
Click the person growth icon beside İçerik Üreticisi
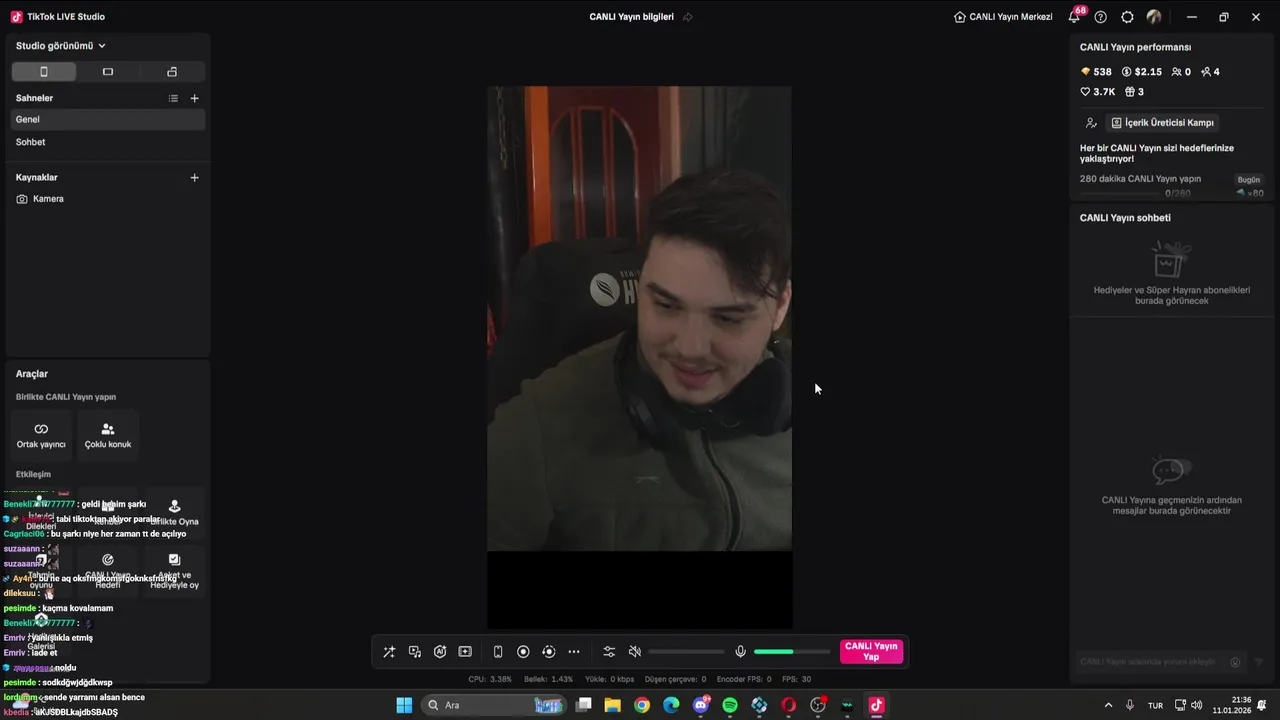click(x=1091, y=123)
